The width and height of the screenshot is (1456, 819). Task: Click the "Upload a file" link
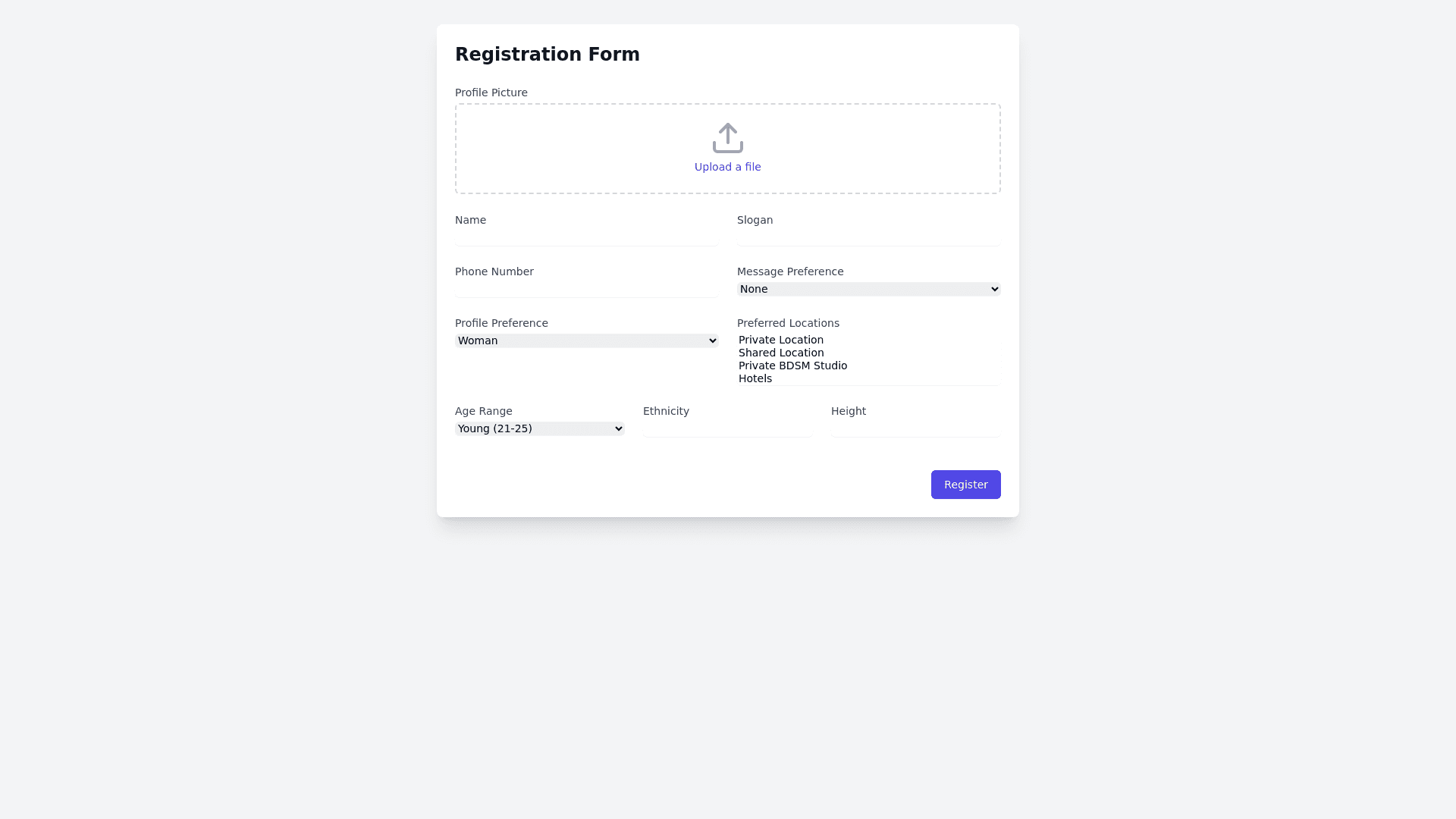[727, 167]
